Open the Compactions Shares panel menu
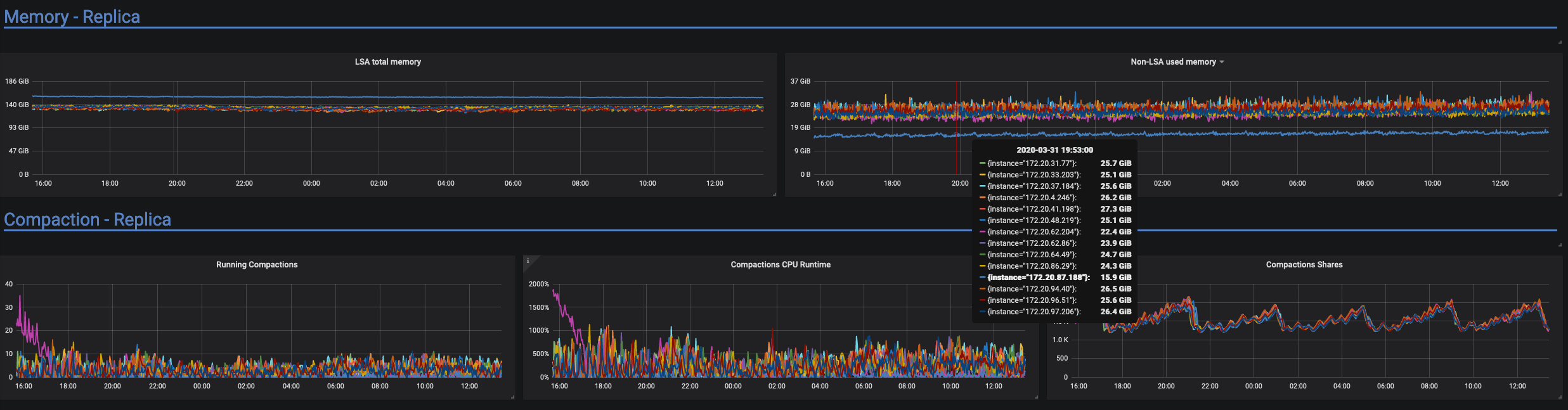Screen dimensions: 1568x410 pos(1304,264)
